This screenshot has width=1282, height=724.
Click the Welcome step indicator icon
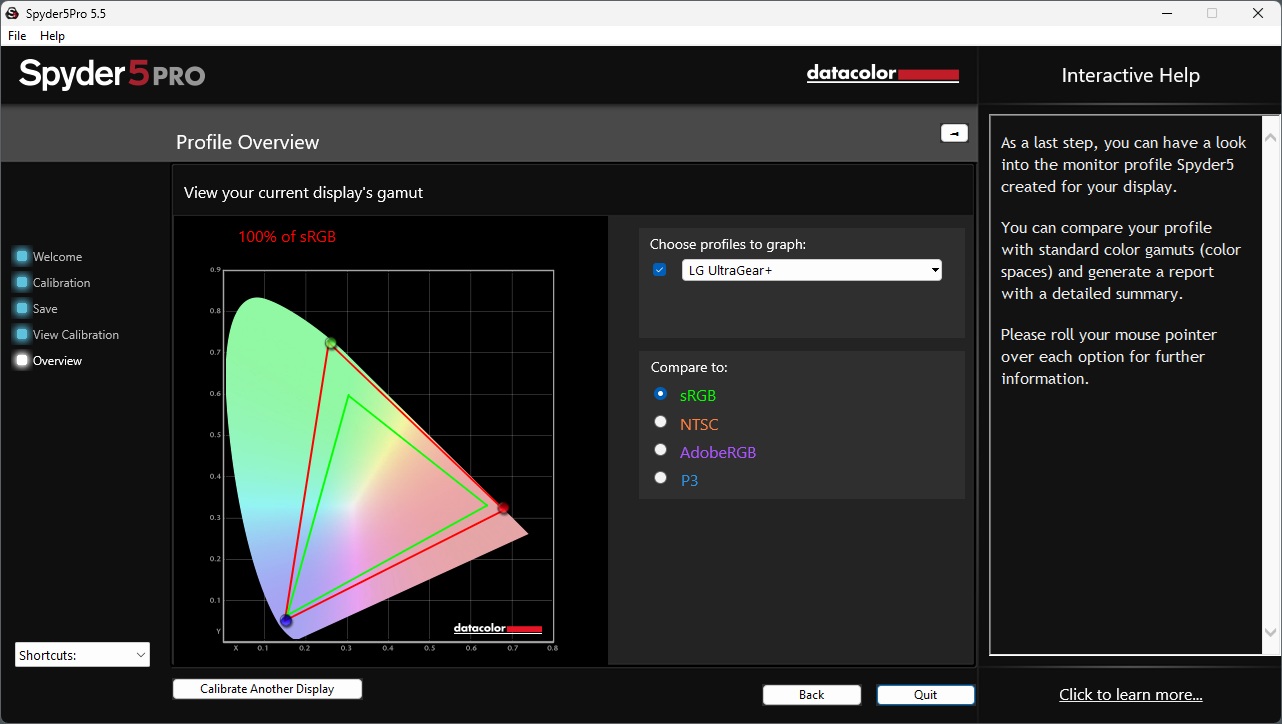tap(22, 256)
